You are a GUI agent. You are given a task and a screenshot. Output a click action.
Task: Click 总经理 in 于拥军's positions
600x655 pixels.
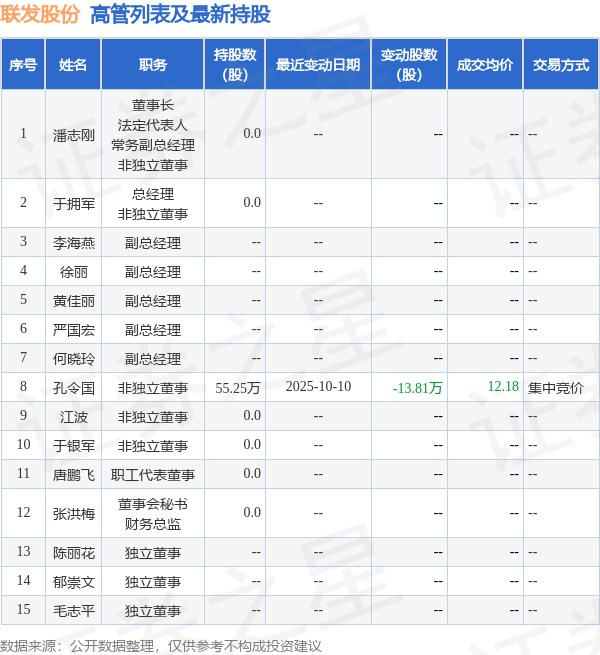point(153,194)
